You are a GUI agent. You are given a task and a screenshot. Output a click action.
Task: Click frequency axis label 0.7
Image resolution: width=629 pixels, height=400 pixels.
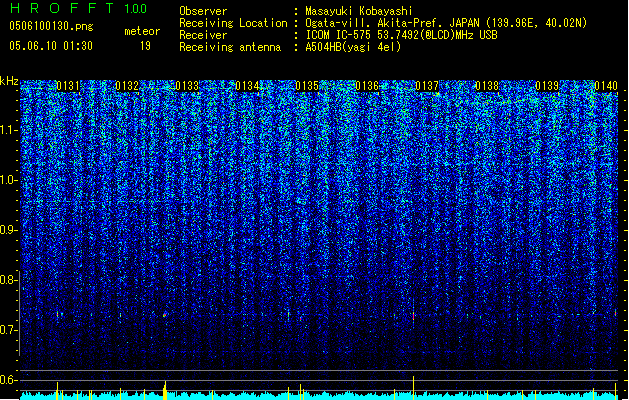[8, 330]
